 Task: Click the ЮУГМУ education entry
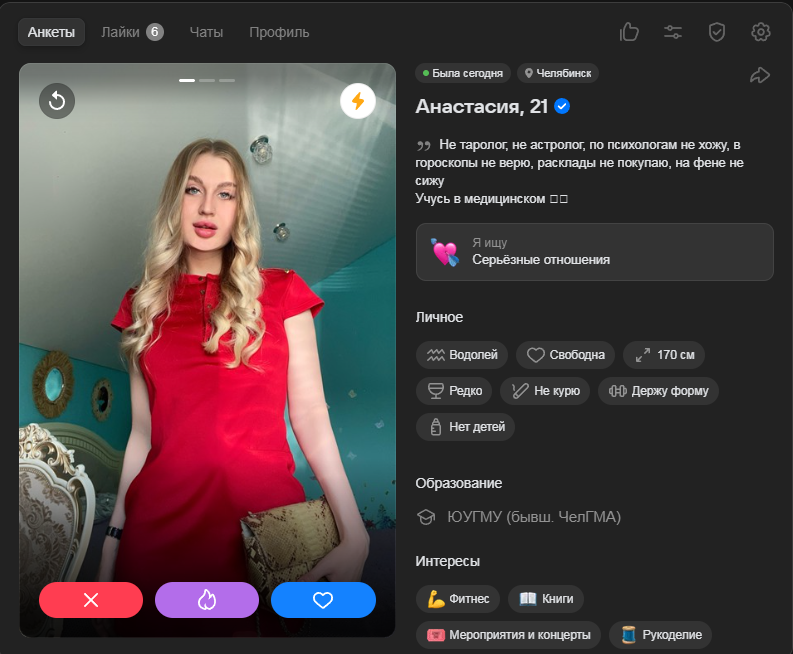click(533, 517)
